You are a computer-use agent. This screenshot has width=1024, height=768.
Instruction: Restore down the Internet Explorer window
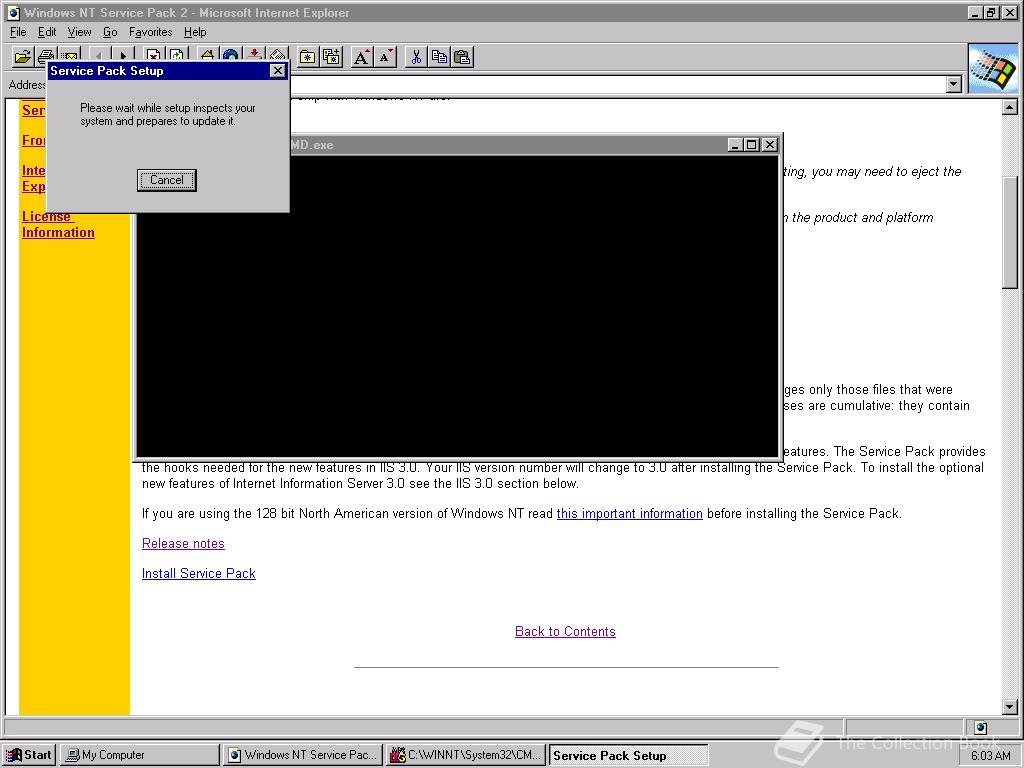(991, 12)
